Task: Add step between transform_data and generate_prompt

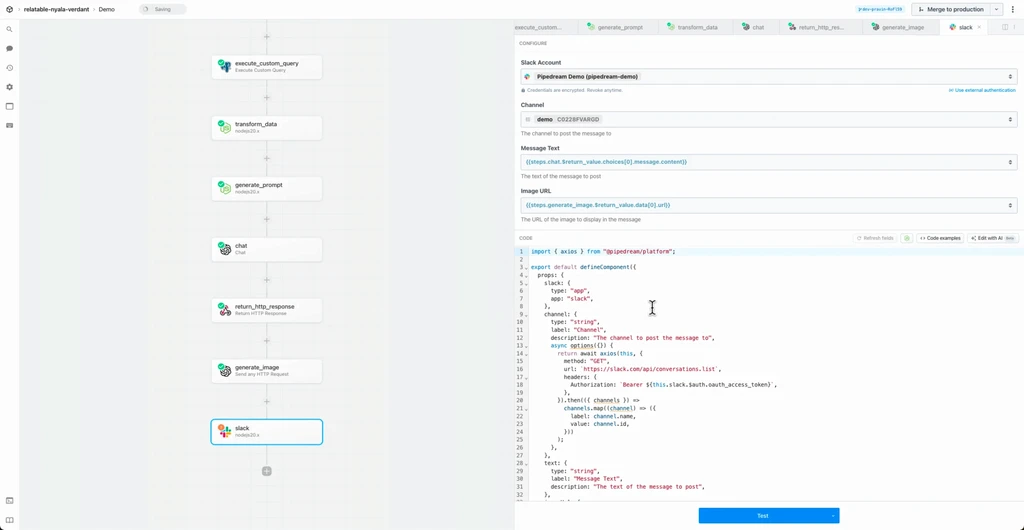Action: pos(266,158)
